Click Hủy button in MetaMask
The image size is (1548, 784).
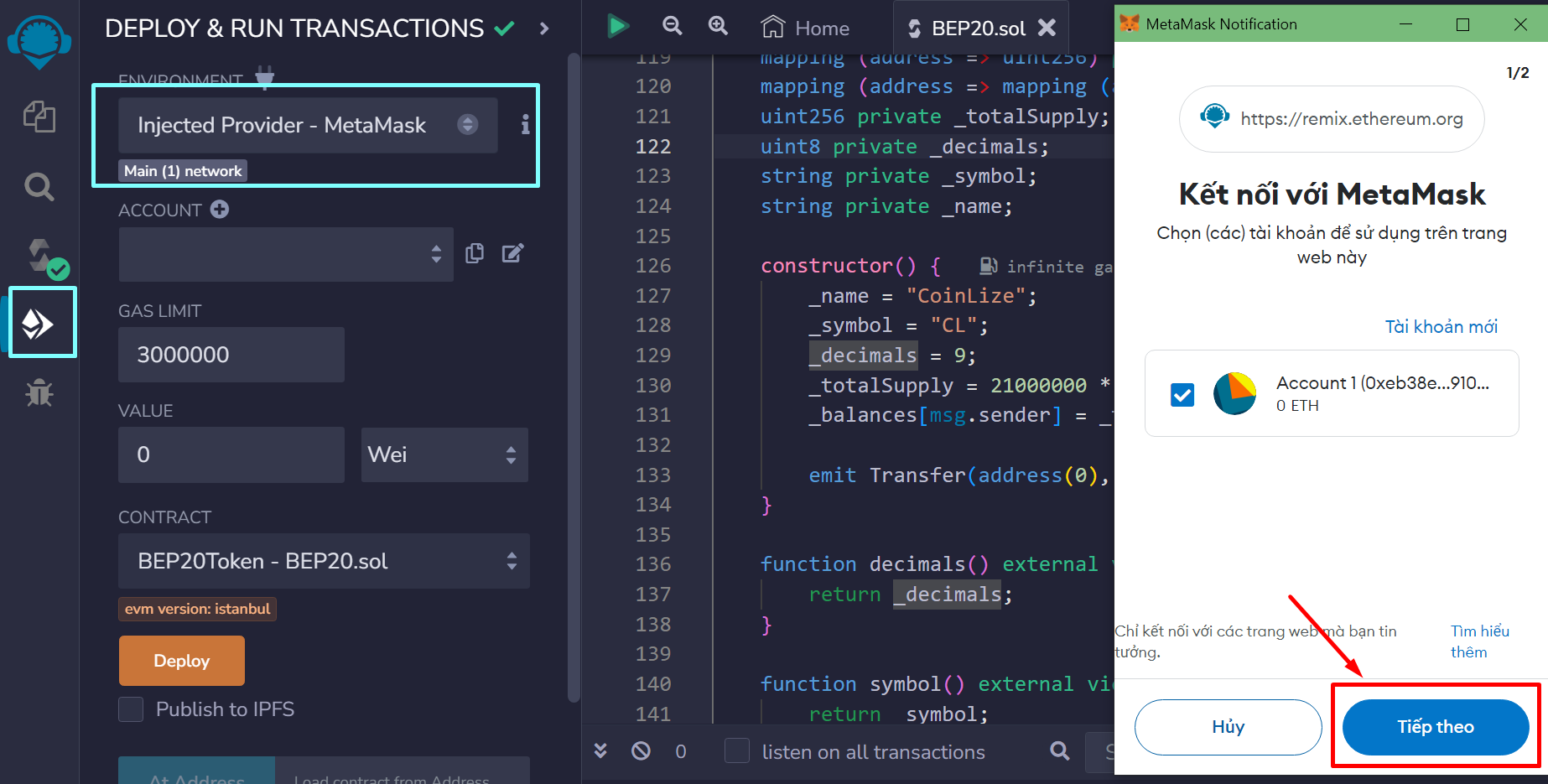pyautogui.click(x=1229, y=727)
